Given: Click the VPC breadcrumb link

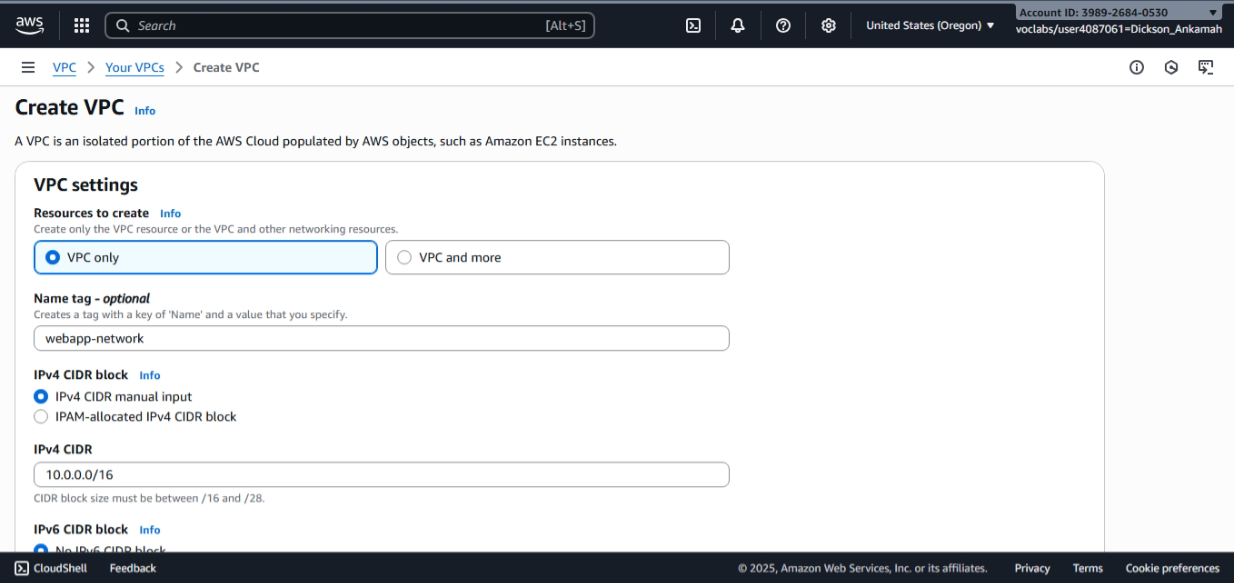Looking at the screenshot, I should tap(64, 67).
